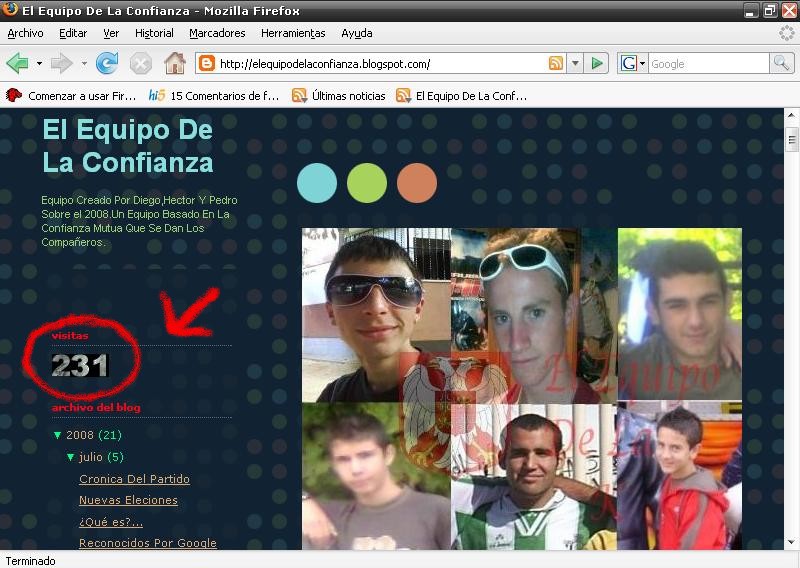Open Comenzar a usar Firefox bookmark

tap(71, 95)
